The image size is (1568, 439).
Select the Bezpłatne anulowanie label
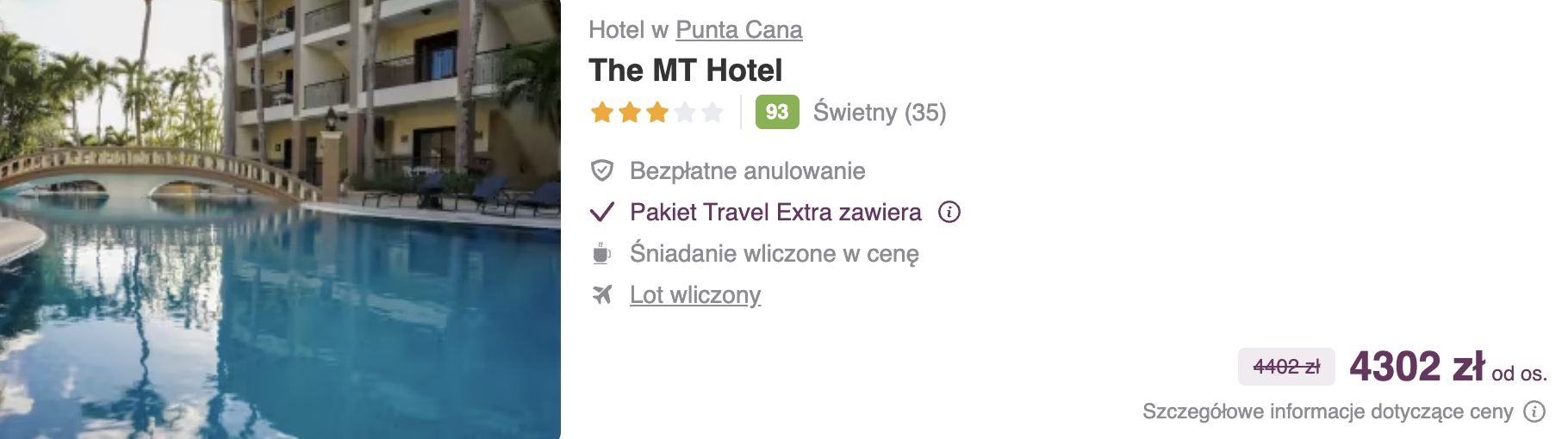pyautogui.click(x=747, y=170)
